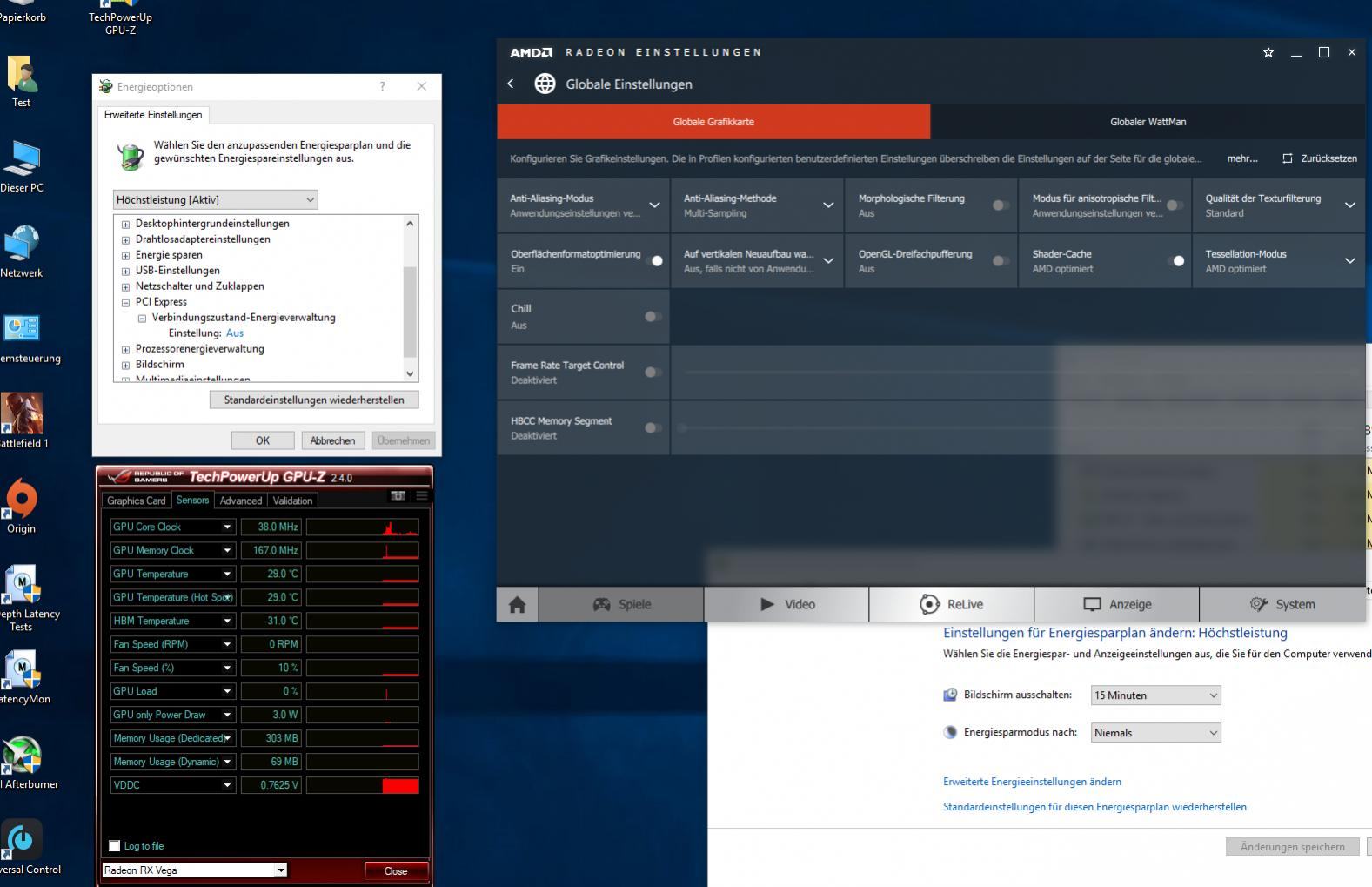
Task: Click Standardeinstellungen wiederherstellen button
Action: [x=314, y=400]
